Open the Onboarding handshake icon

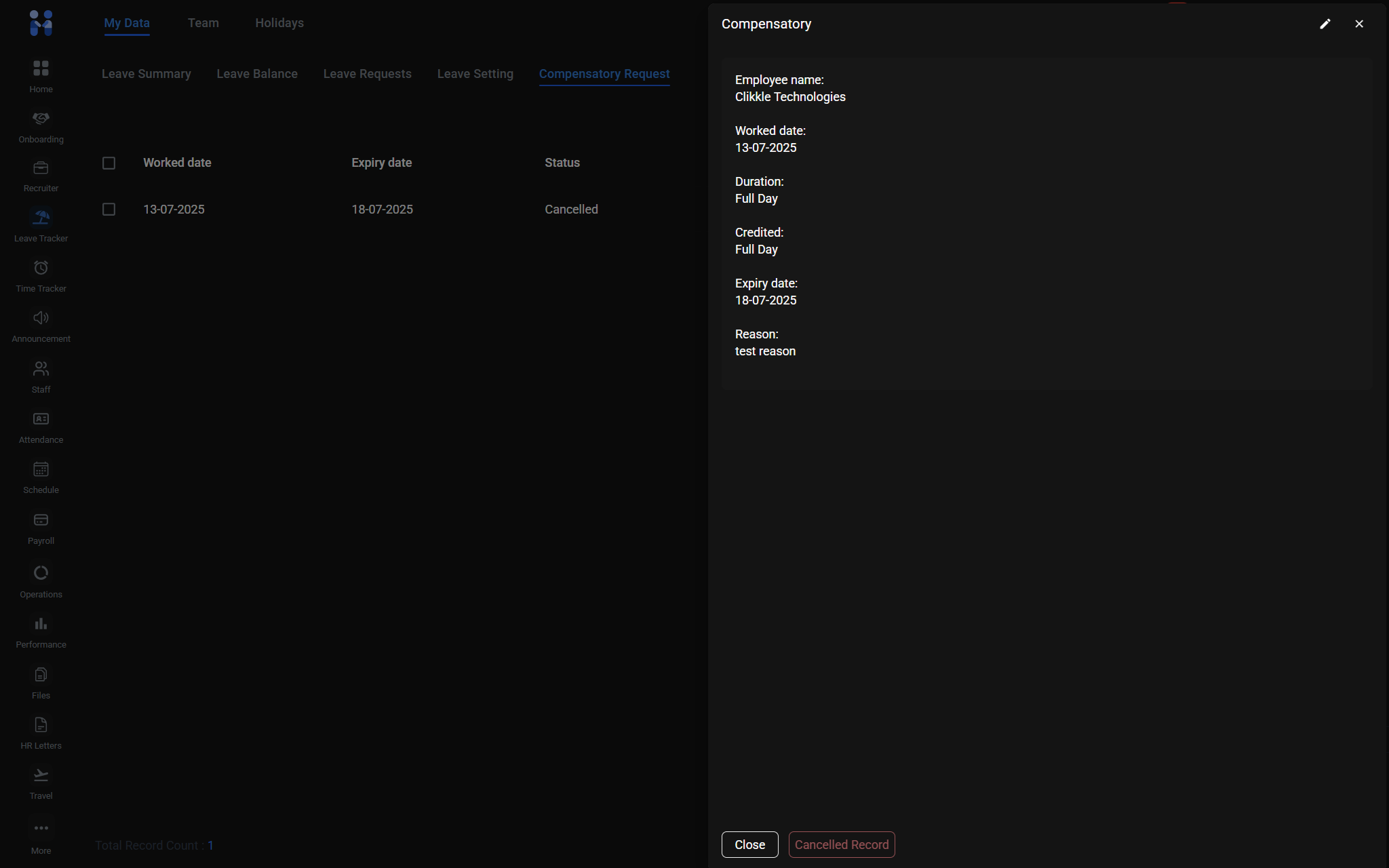point(41,119)
